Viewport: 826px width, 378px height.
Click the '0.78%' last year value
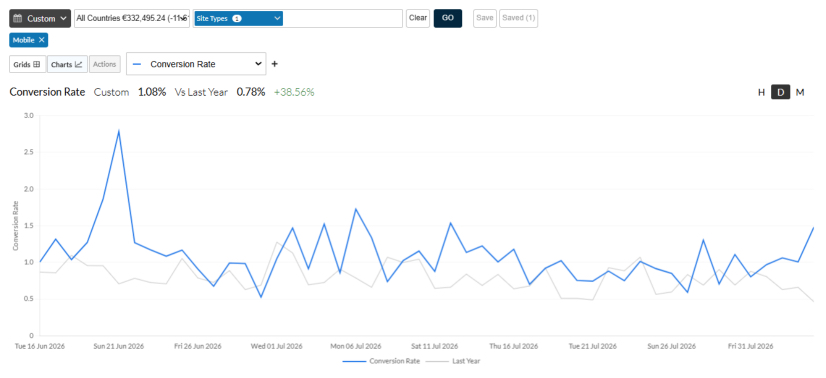point(251,92)
